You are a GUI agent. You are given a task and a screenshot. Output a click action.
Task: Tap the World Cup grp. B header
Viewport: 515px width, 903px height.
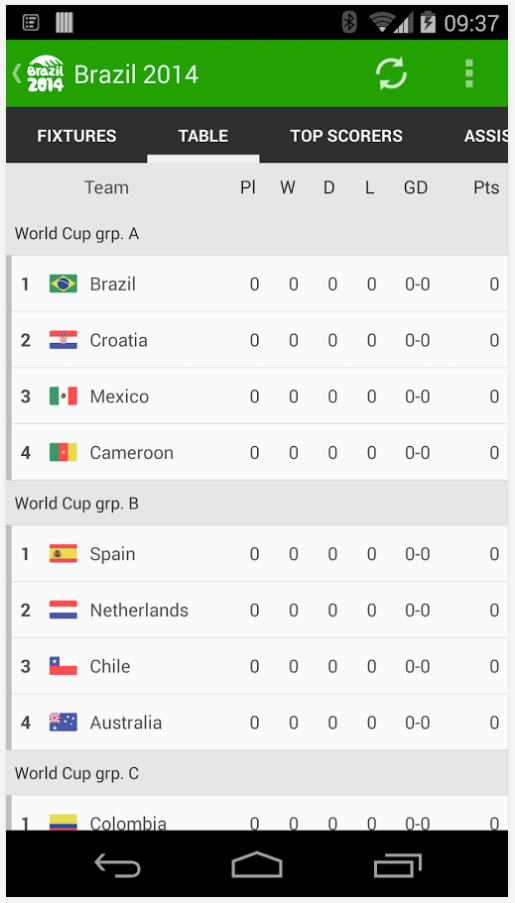tap(258, 503)
